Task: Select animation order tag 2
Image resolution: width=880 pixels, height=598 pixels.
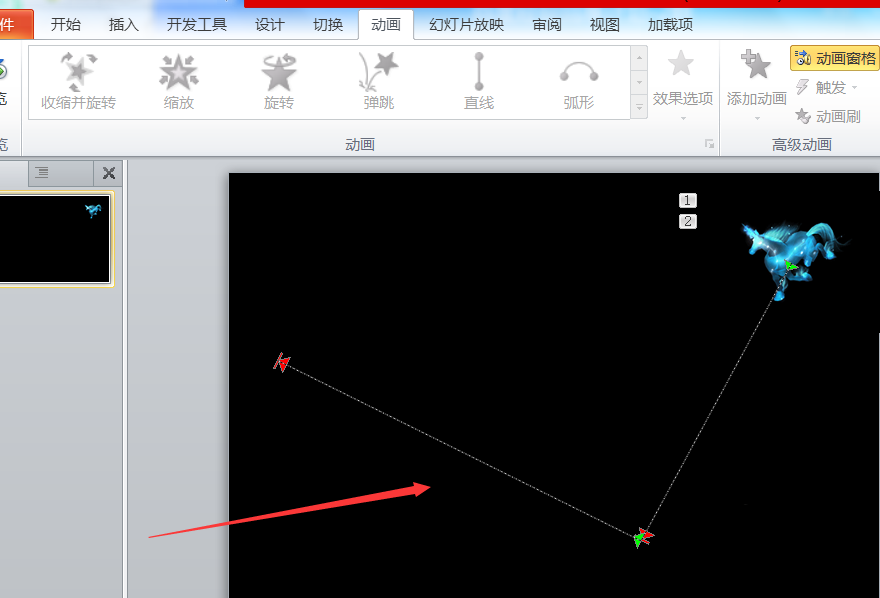Action: click(688, 222)
